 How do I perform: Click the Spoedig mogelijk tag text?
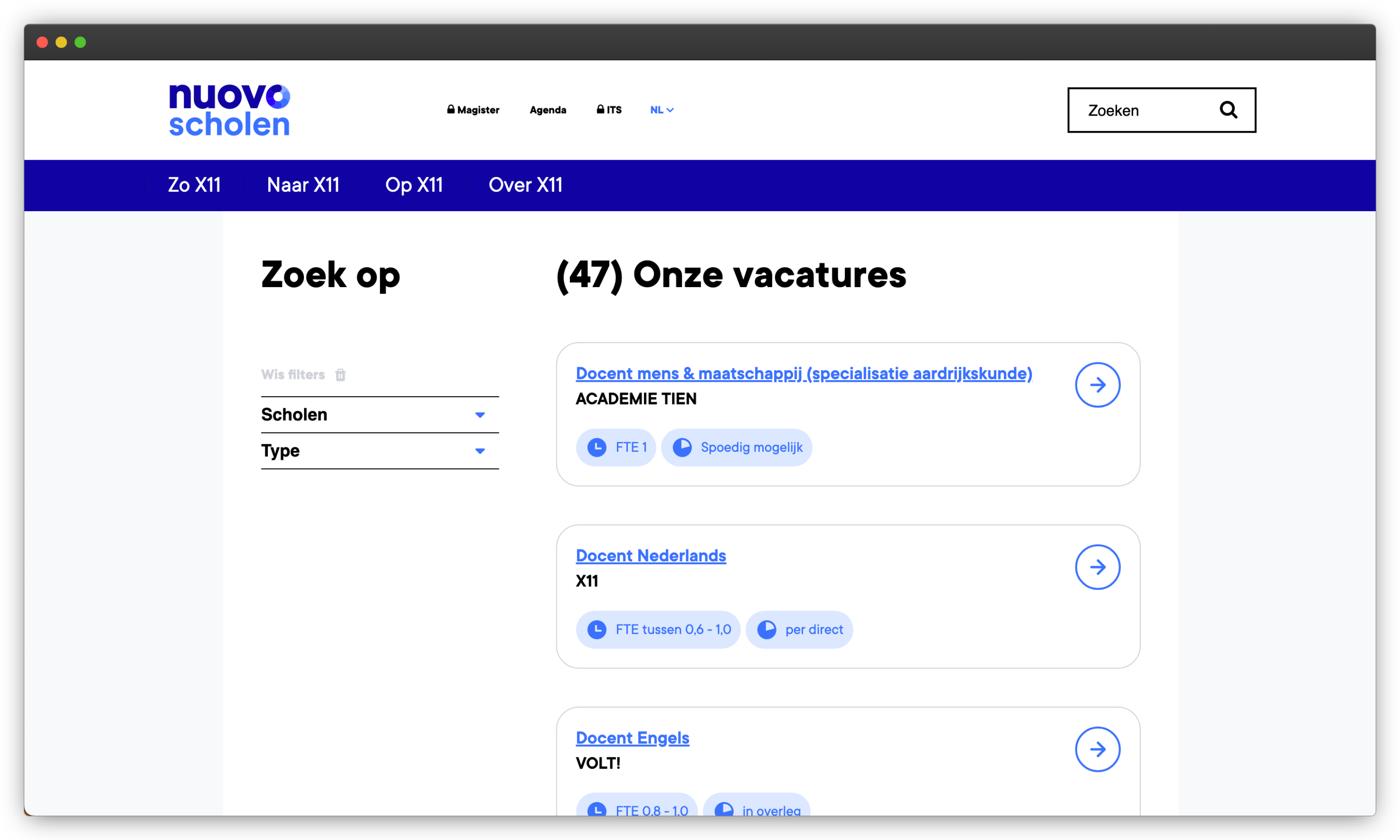coord(751,447)
